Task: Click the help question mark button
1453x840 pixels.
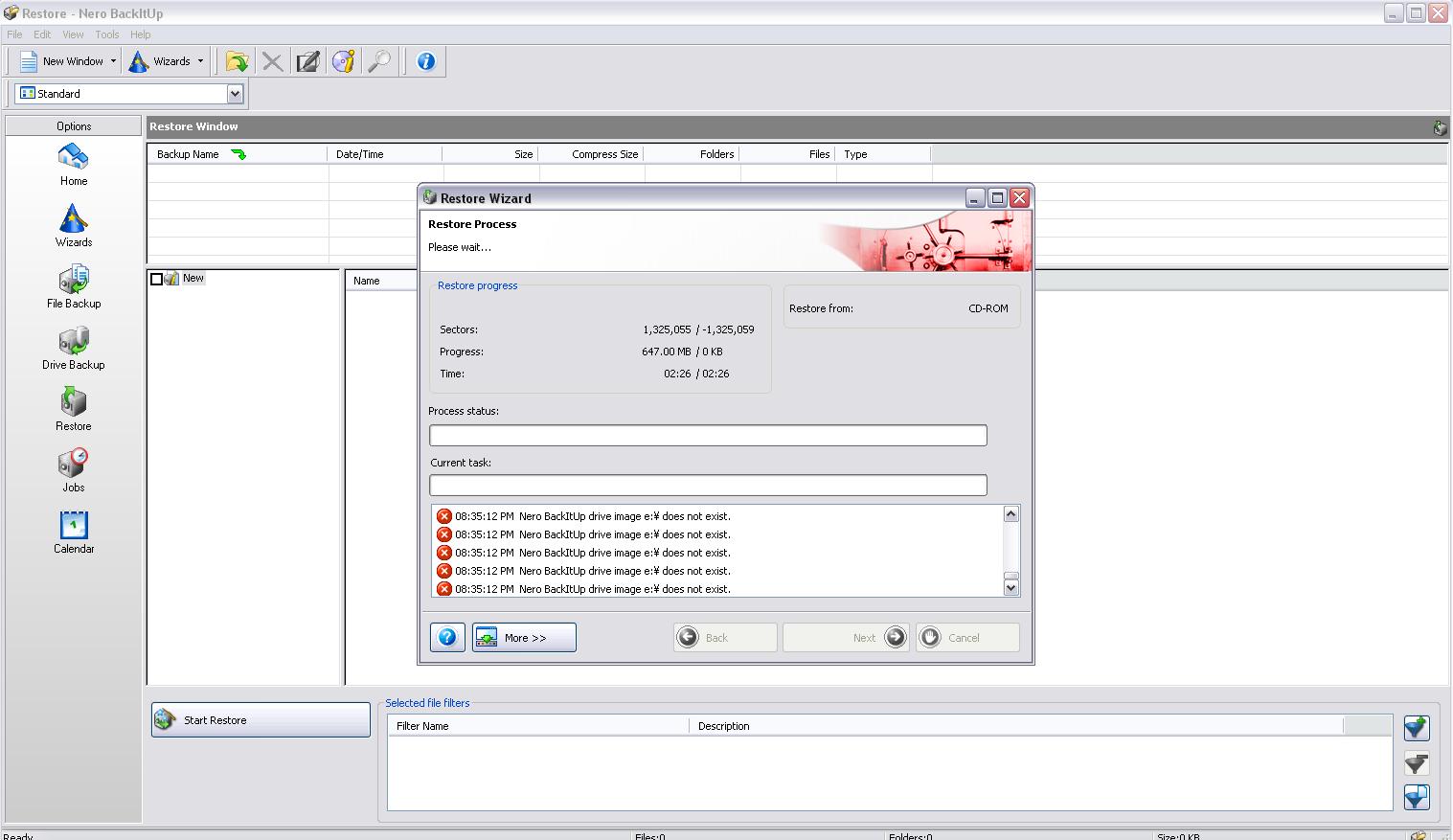Action: pyautogui.click(x=447, y=638)
